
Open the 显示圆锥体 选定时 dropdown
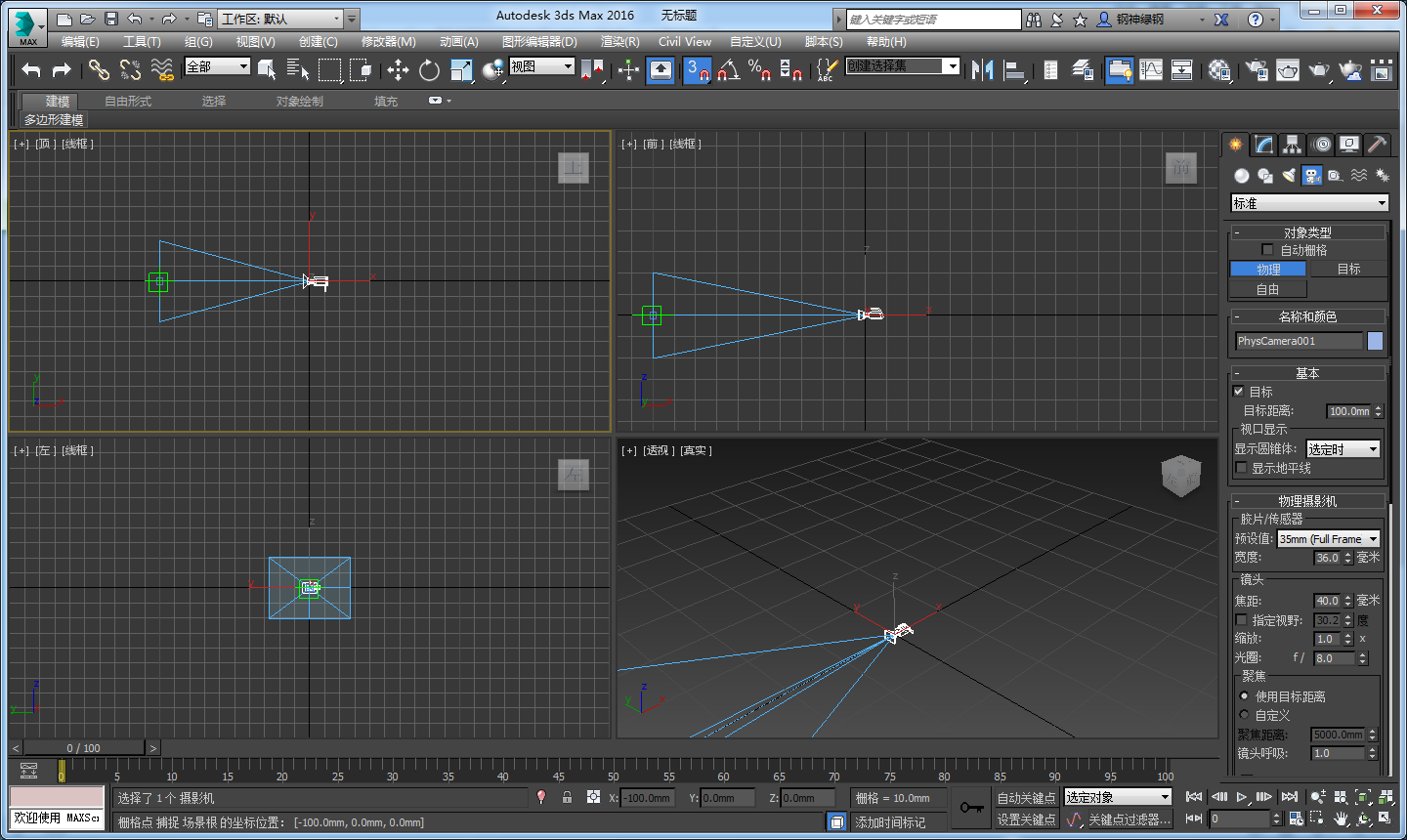coord(1343,449)
